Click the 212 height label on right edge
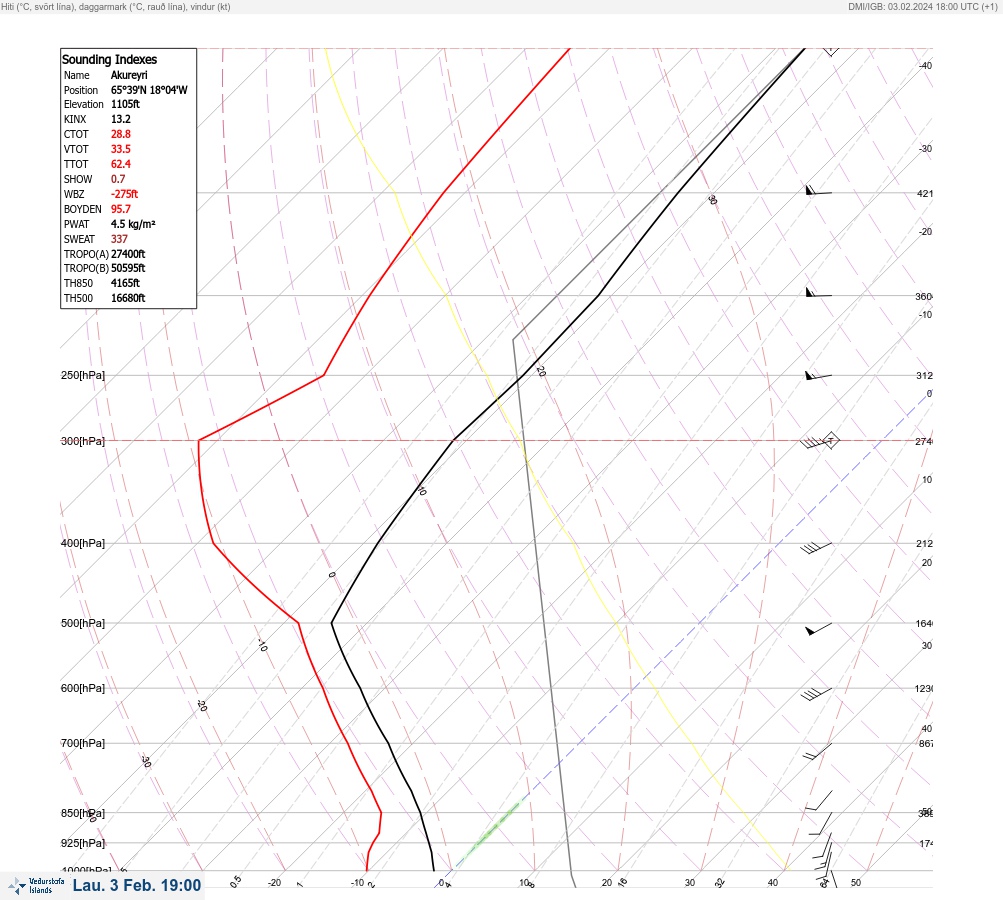Image resolution: width=1003 pixels, height=900 pixels. [925, 544]
